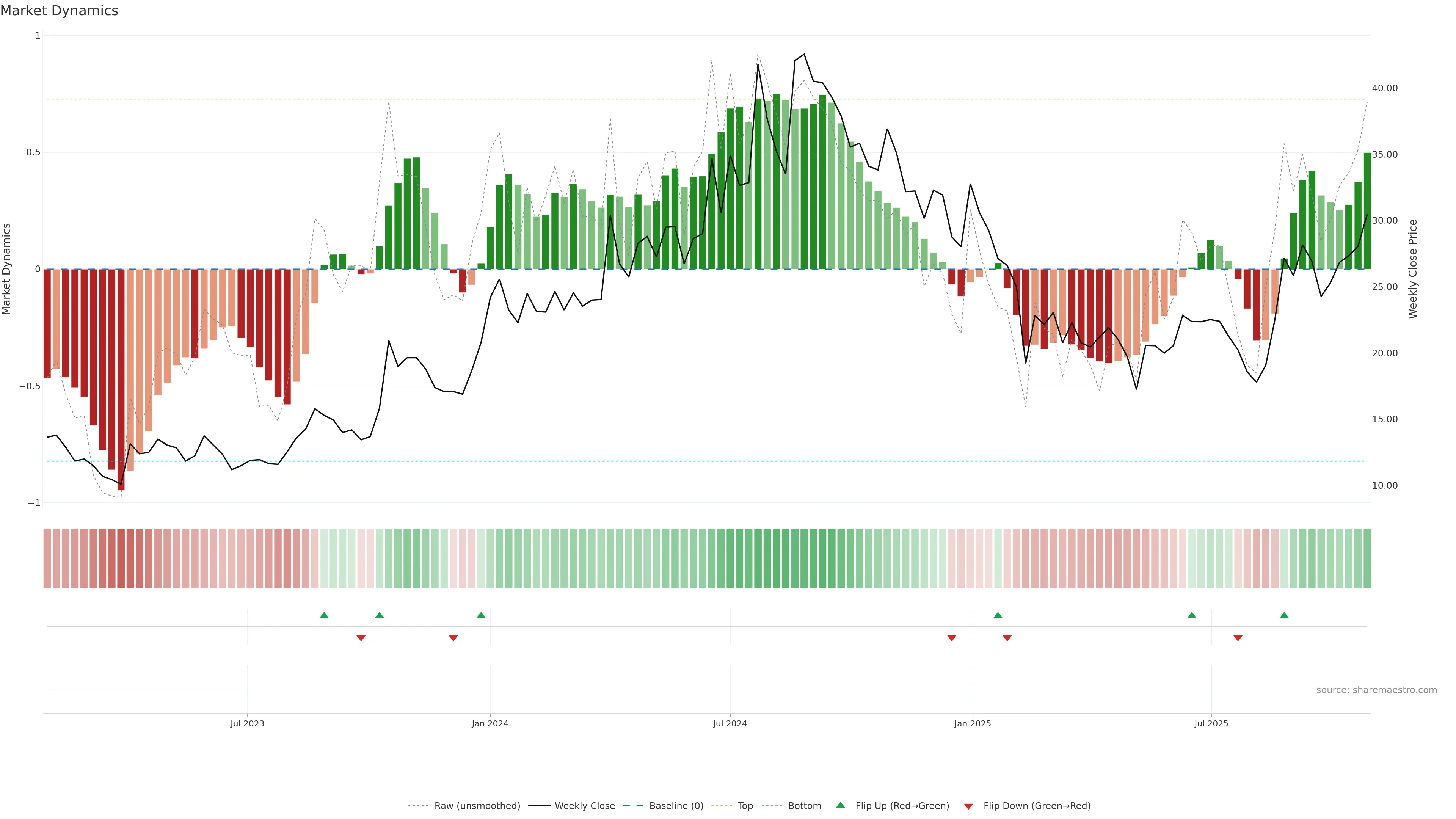
Task: Click the last red flip-down marker
Action: click(1238, 638)
